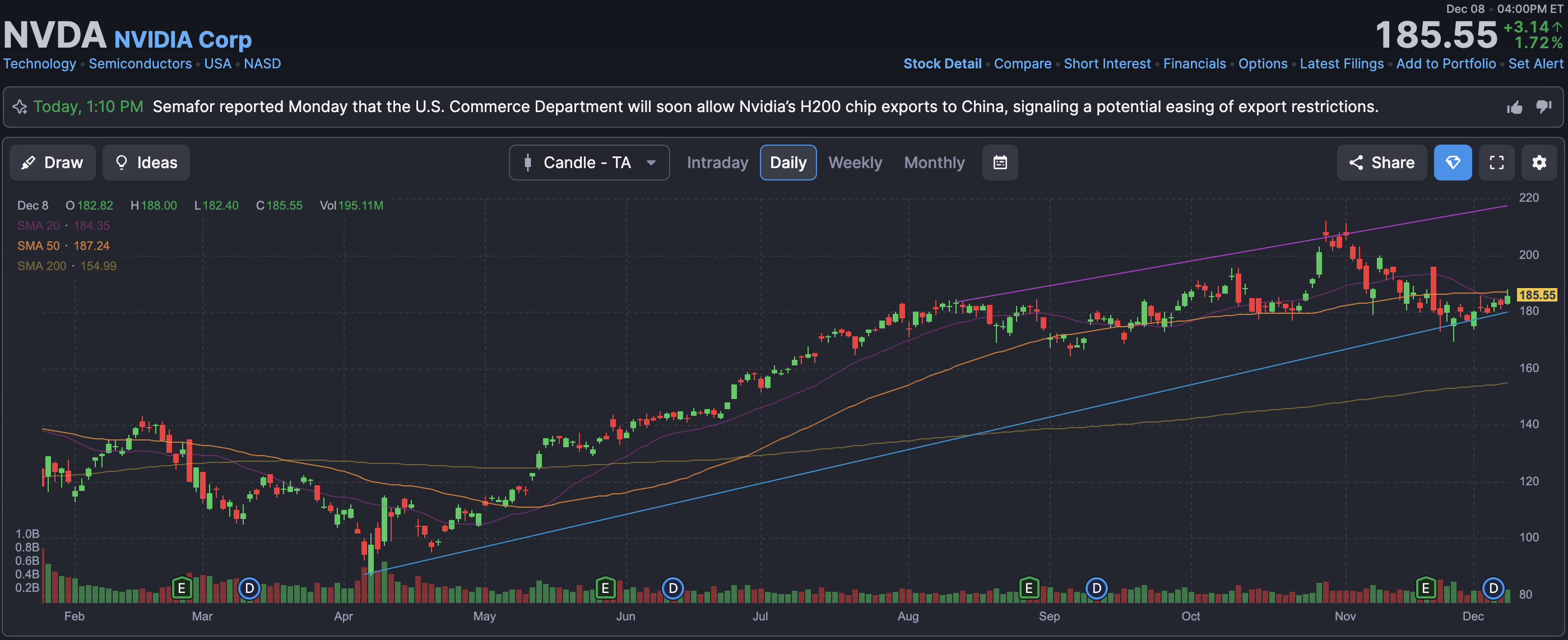
Task: Click the Share button
Action: [1381, 163]
